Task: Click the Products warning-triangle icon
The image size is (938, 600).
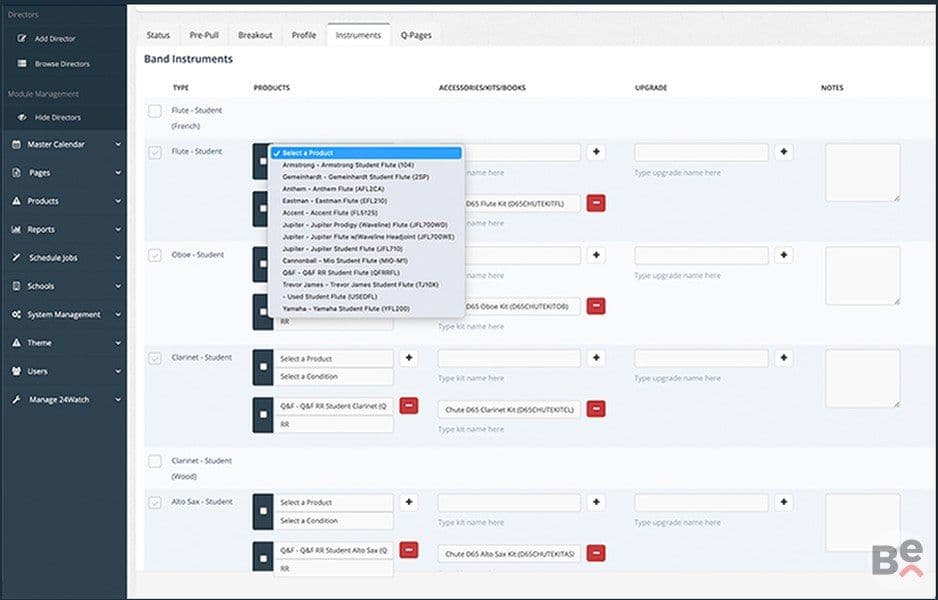Action: [x=16, y=201]
